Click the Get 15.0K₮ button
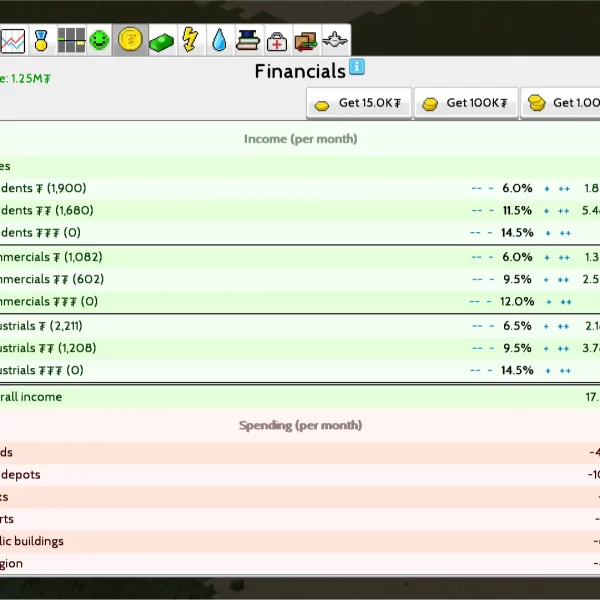Viewport: 600px width, 600px height. (359, 103)
